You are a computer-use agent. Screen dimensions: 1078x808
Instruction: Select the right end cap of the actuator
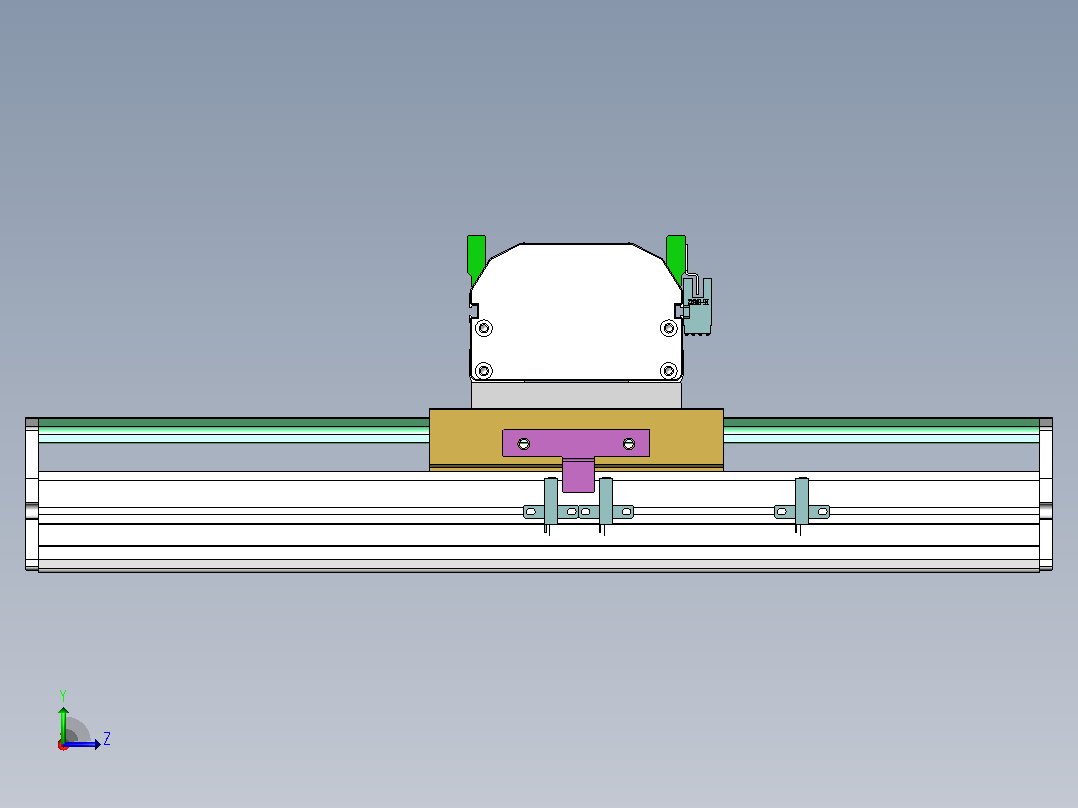(x=1046, y=494)
